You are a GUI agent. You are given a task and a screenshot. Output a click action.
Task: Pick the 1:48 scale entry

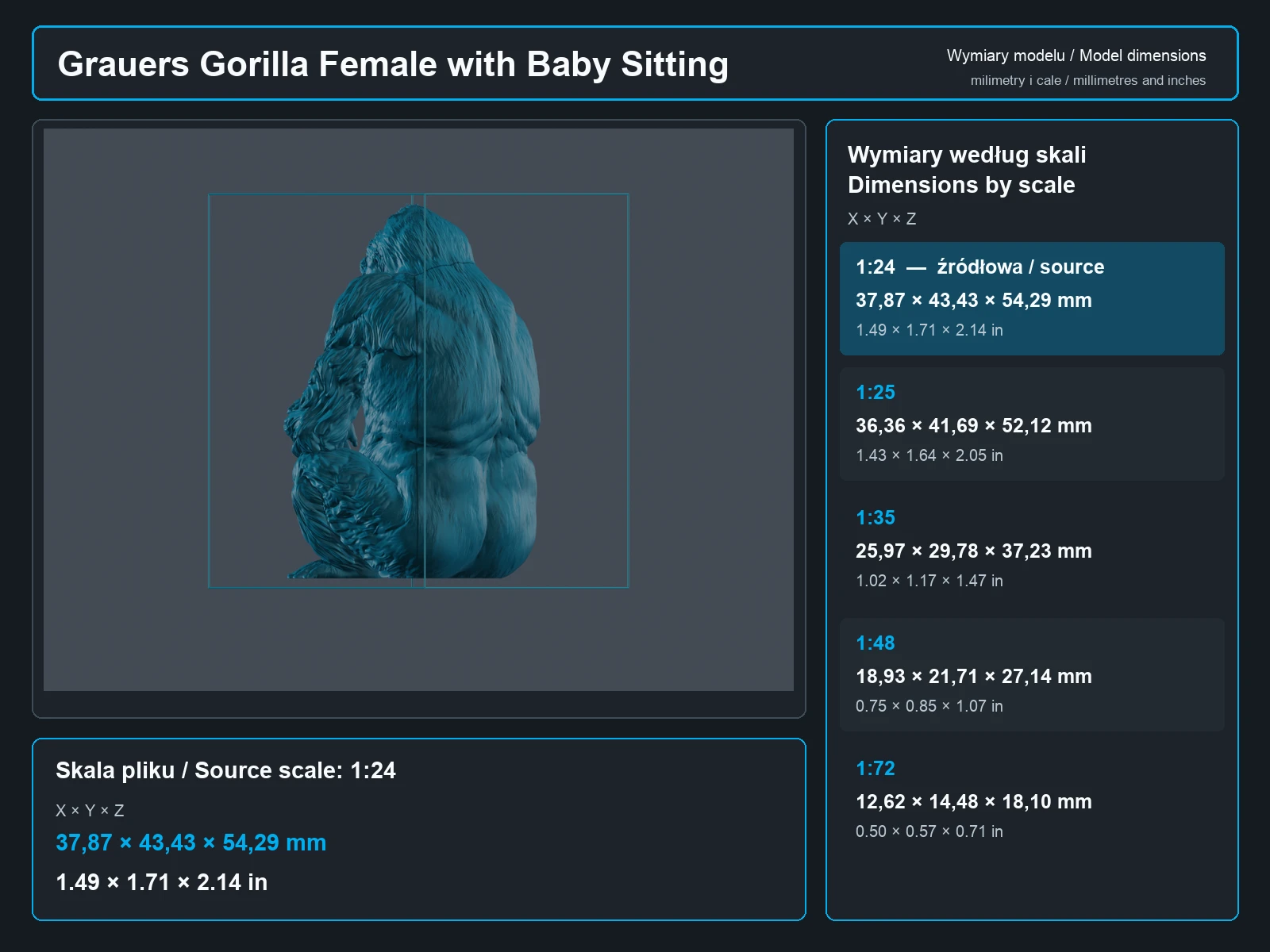[x=1032, y=674]
